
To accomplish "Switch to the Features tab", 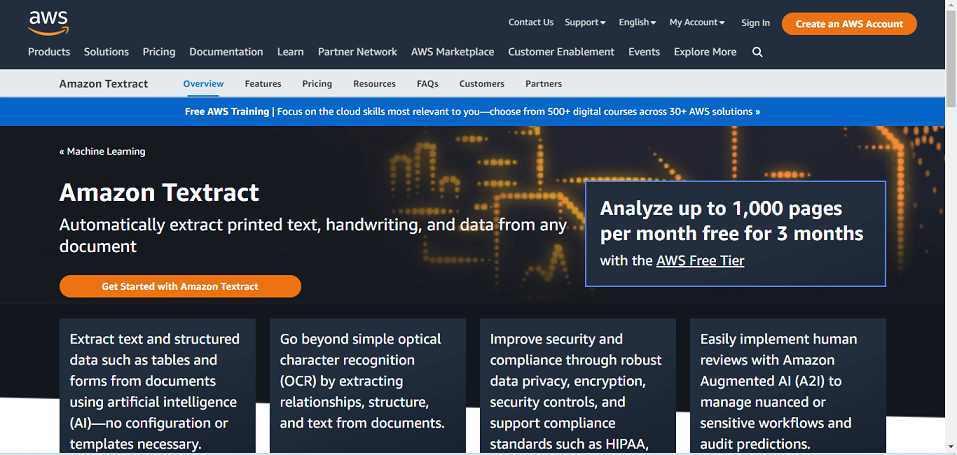I will 263,84.
